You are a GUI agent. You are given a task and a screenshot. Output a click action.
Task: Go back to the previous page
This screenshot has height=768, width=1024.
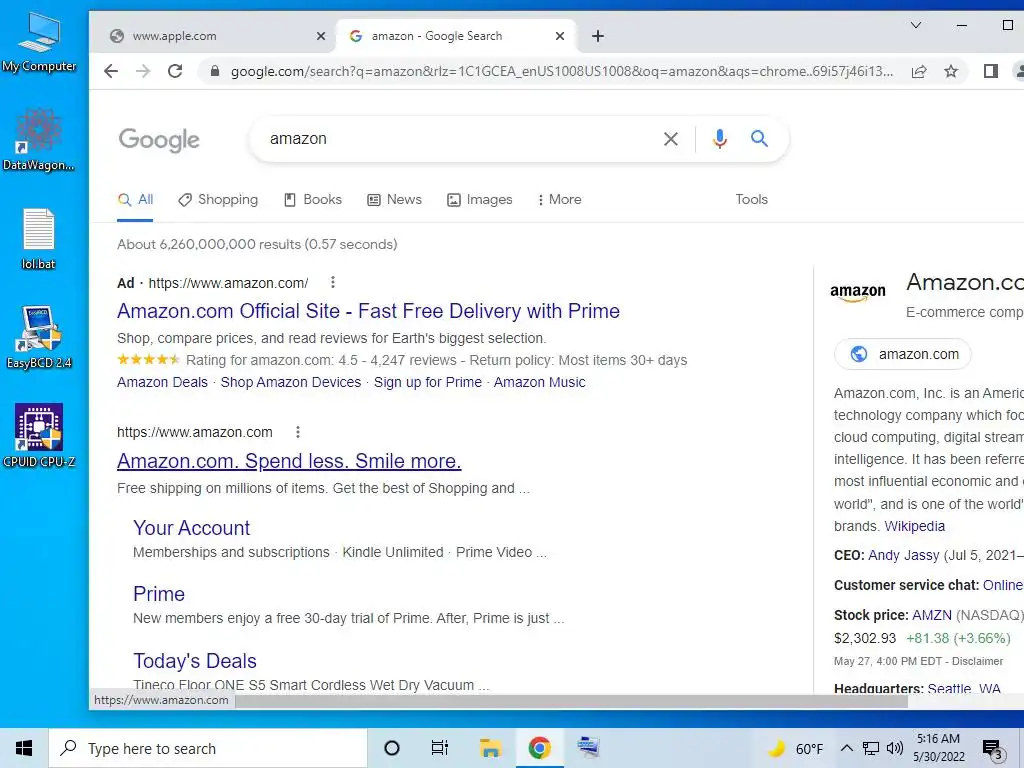click(111, 71)
